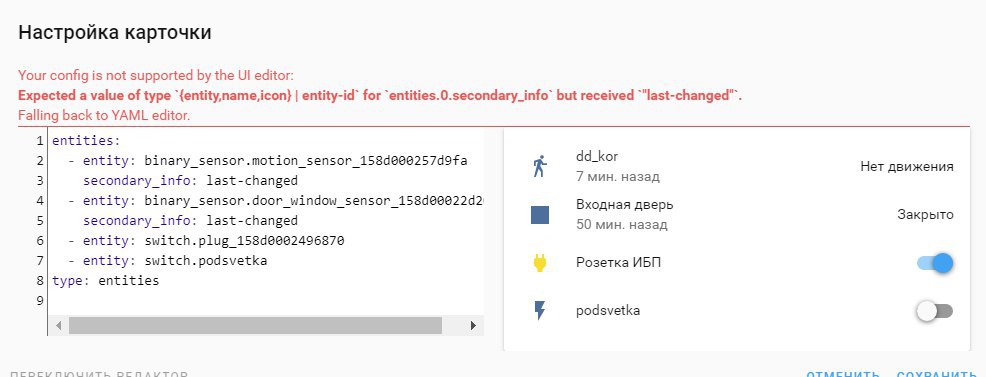Click the Отменить button
This screenshot has width=986, height=377.
click(843, 374)
